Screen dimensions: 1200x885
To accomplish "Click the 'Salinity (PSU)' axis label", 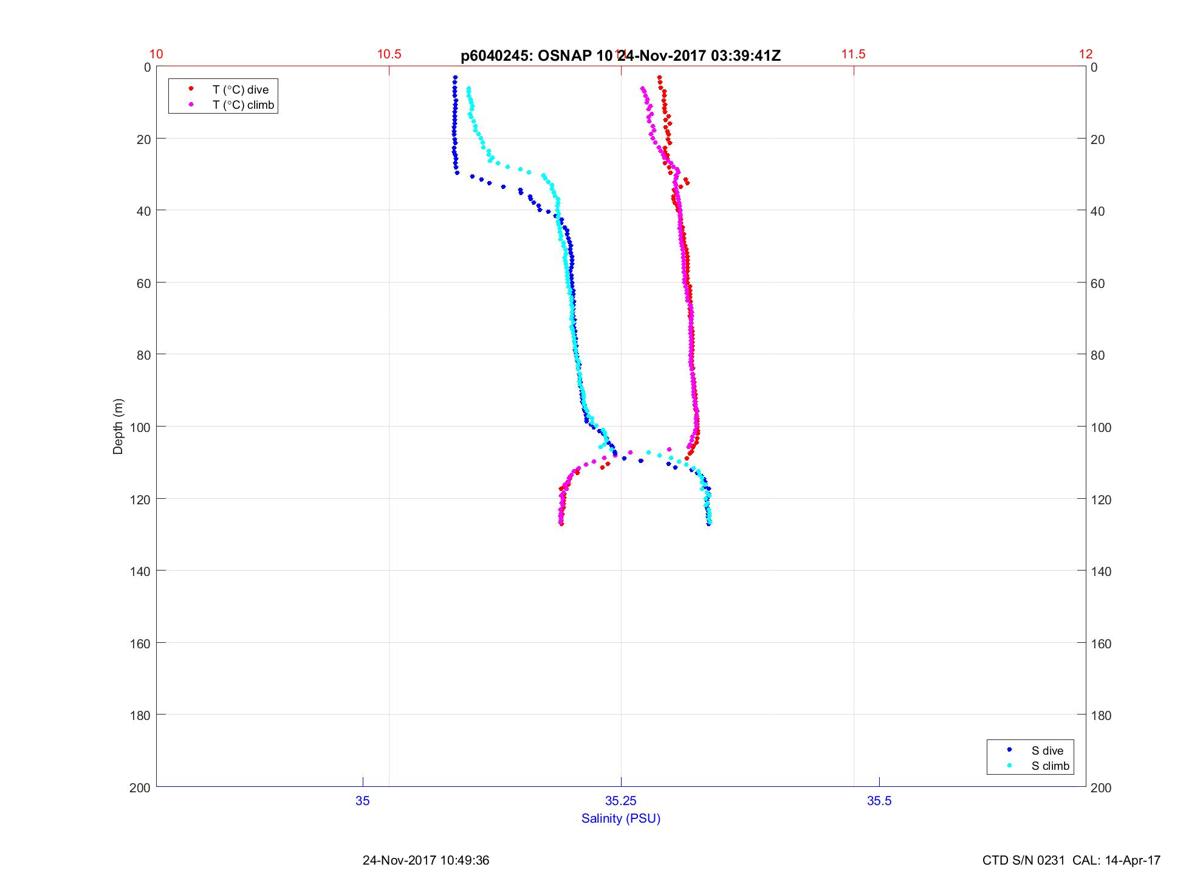I will click(621, 819).
